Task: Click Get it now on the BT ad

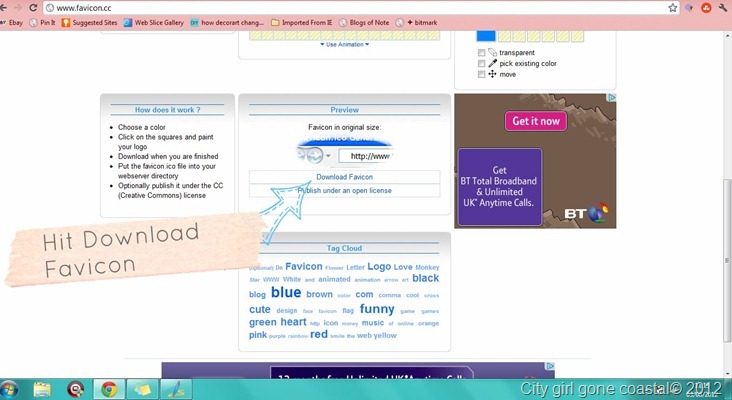Action: [536, 121]
